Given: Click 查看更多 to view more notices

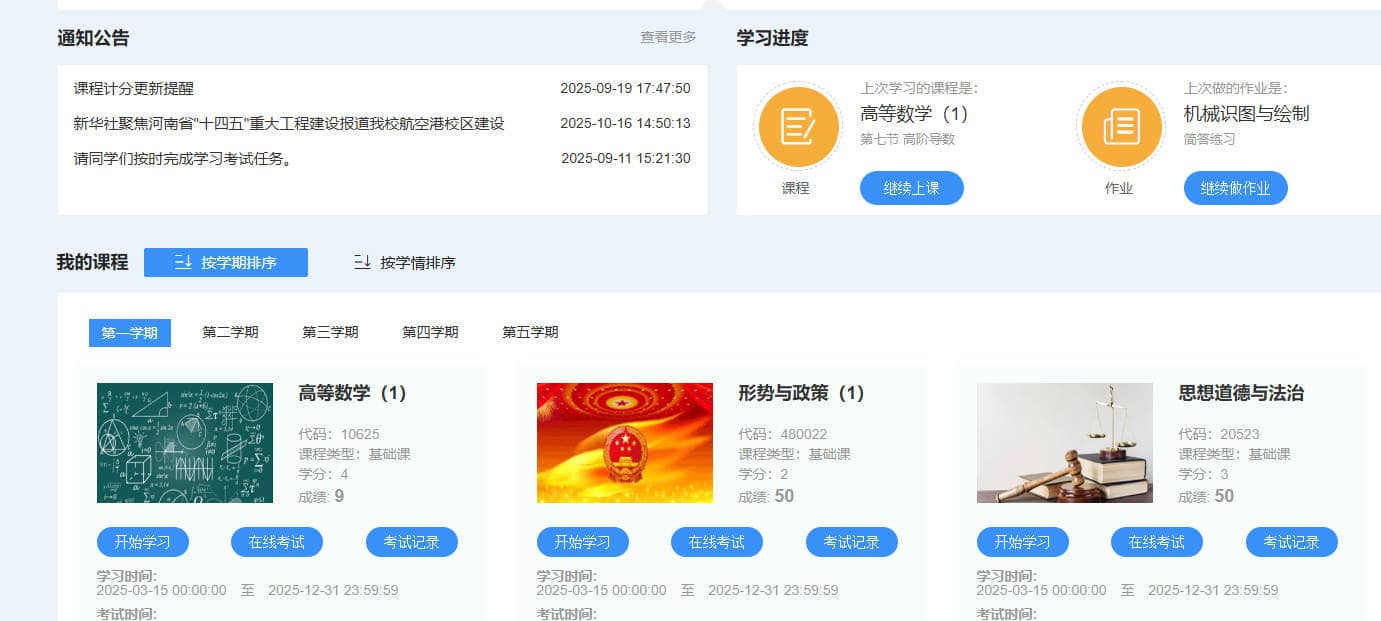Looking at the screenshot, I should 668,38.
